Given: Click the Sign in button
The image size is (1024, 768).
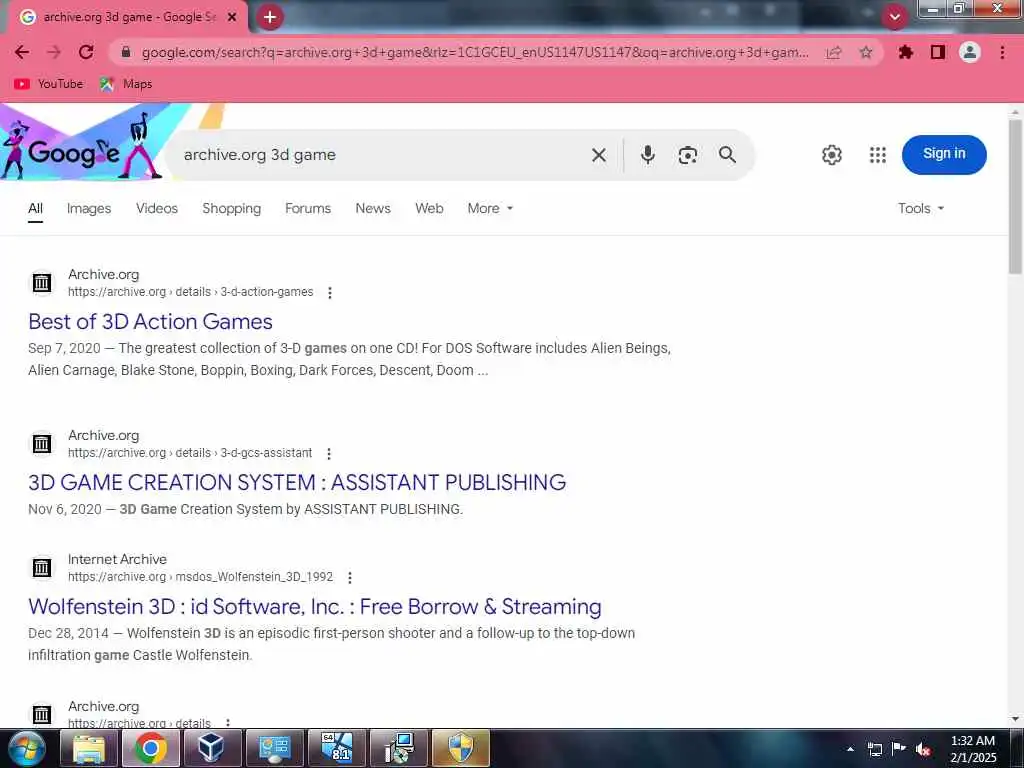Looking at the screenshot, I should click(944, 155).
